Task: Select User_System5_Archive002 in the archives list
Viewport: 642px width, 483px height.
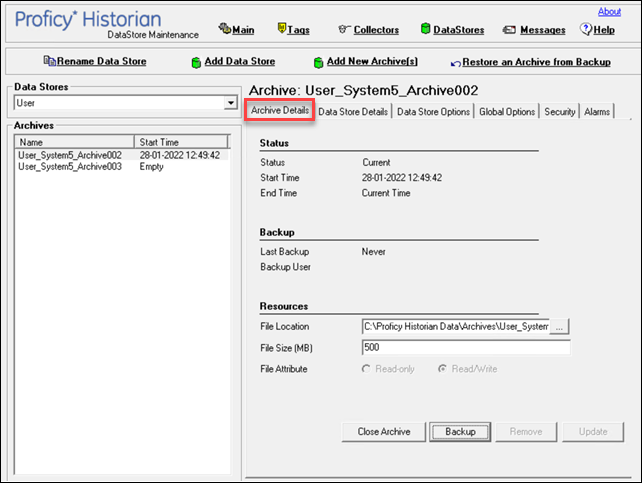Action: (x=70, y=155)
